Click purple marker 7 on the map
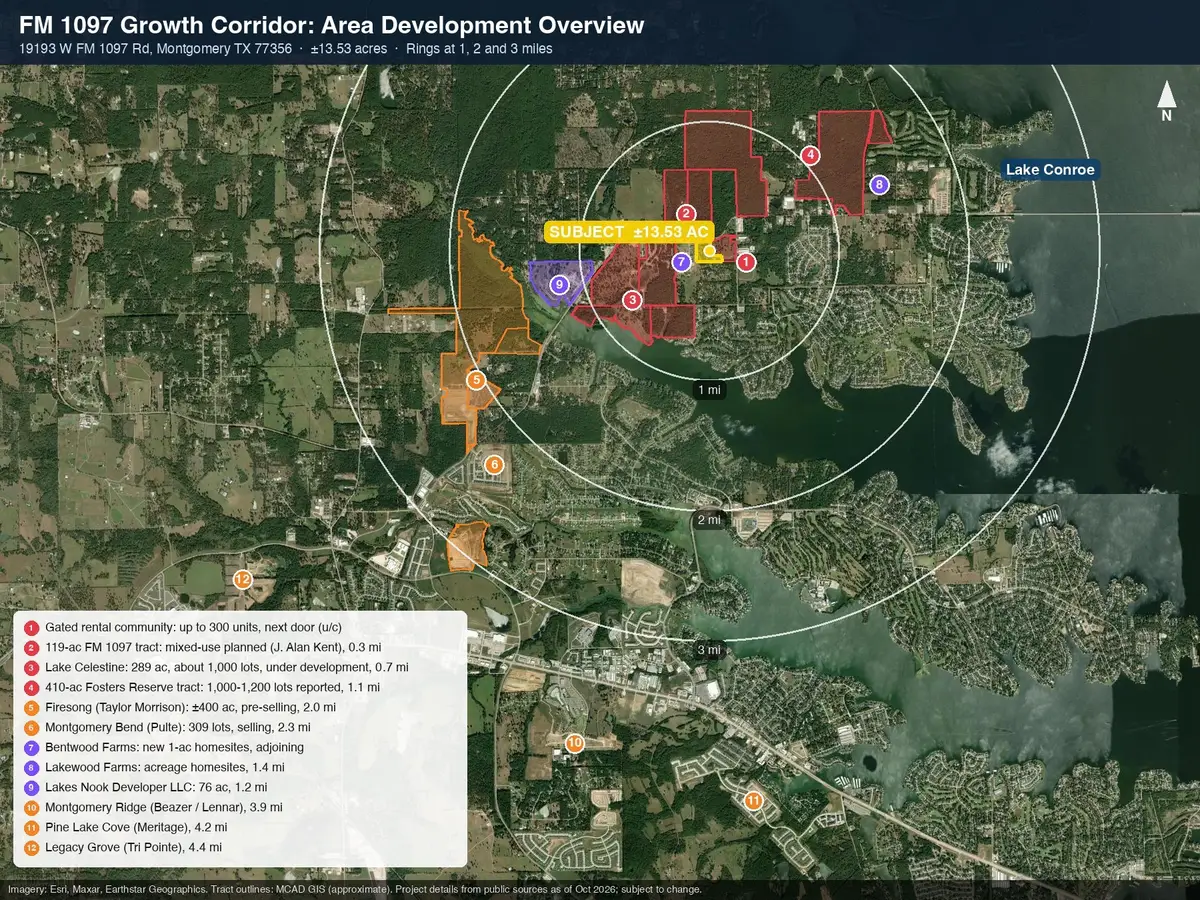 (x=681, y=262)
